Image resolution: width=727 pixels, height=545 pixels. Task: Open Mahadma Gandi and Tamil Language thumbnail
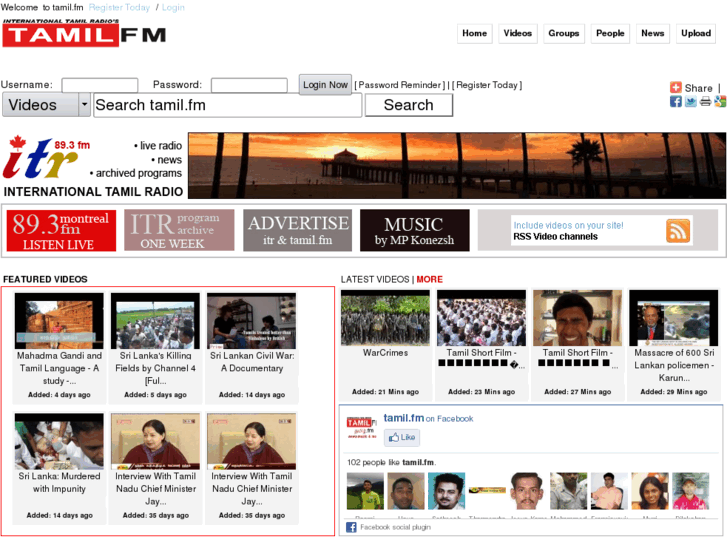coord(59,321)
